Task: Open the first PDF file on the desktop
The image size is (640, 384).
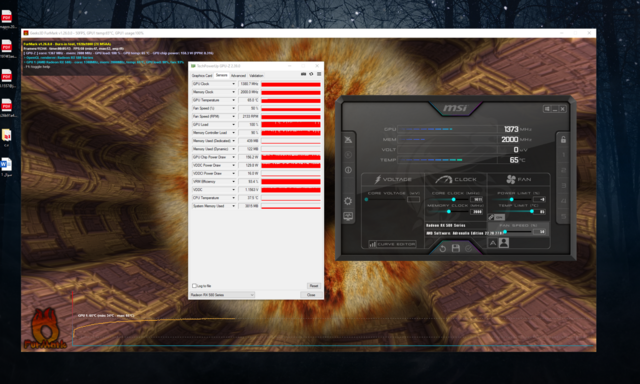Action: (7, 17)
